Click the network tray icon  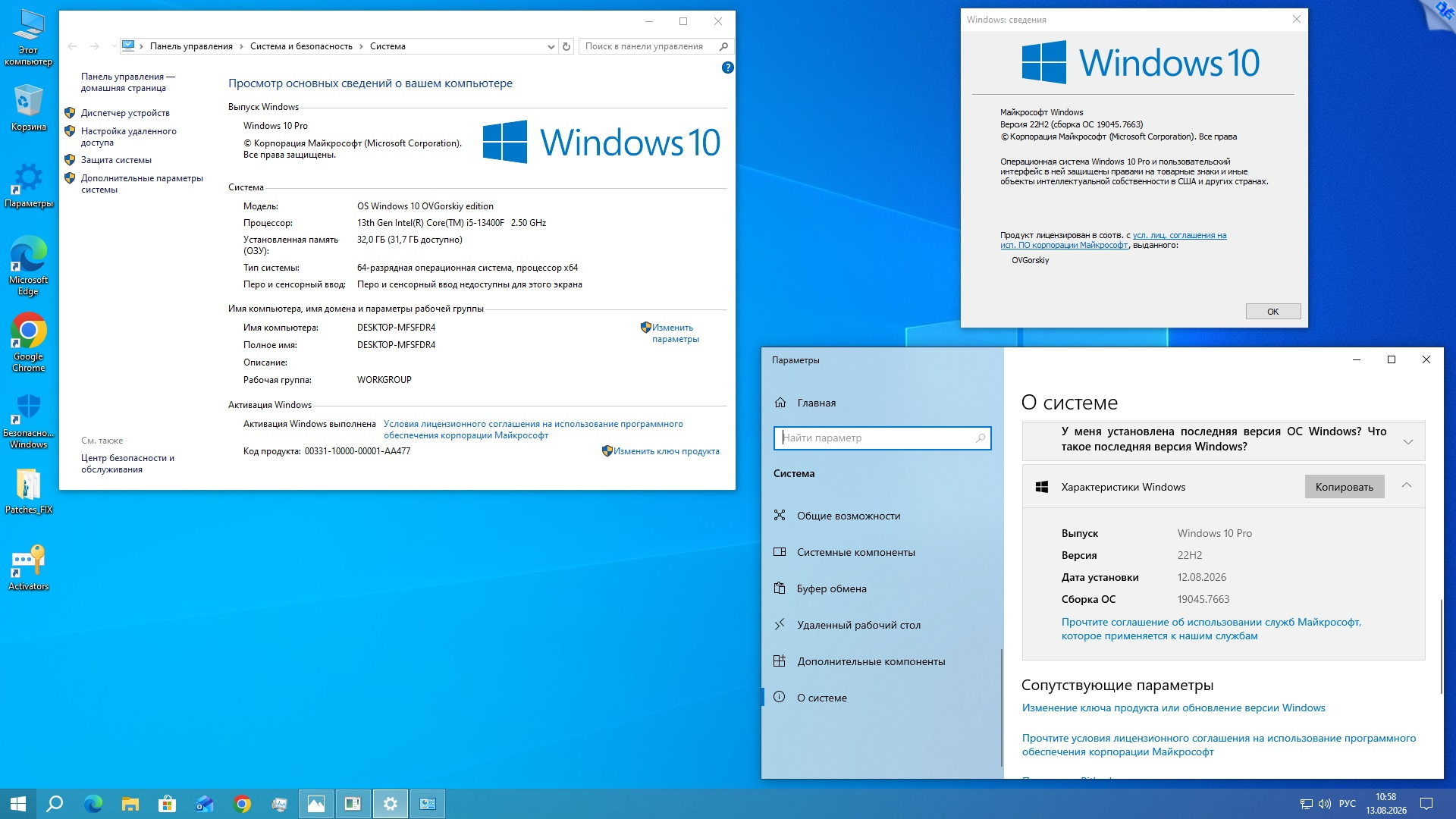tap(1306, 804)
